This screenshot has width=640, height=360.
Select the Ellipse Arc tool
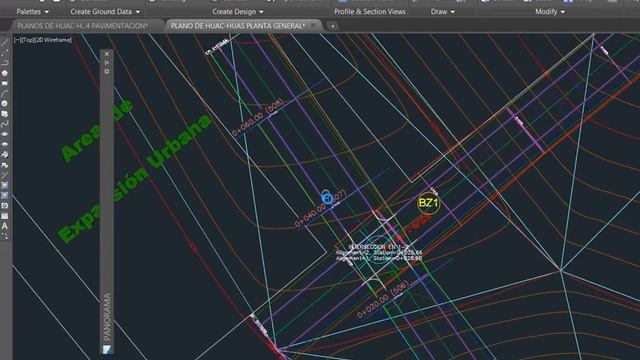point(4,144)
